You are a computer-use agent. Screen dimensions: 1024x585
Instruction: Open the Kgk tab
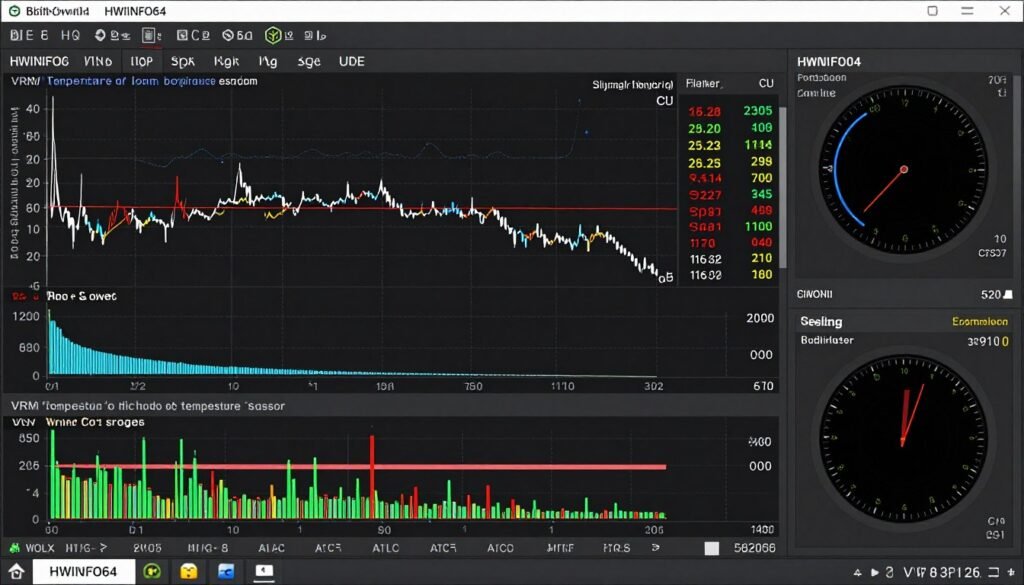click(227, 61)
